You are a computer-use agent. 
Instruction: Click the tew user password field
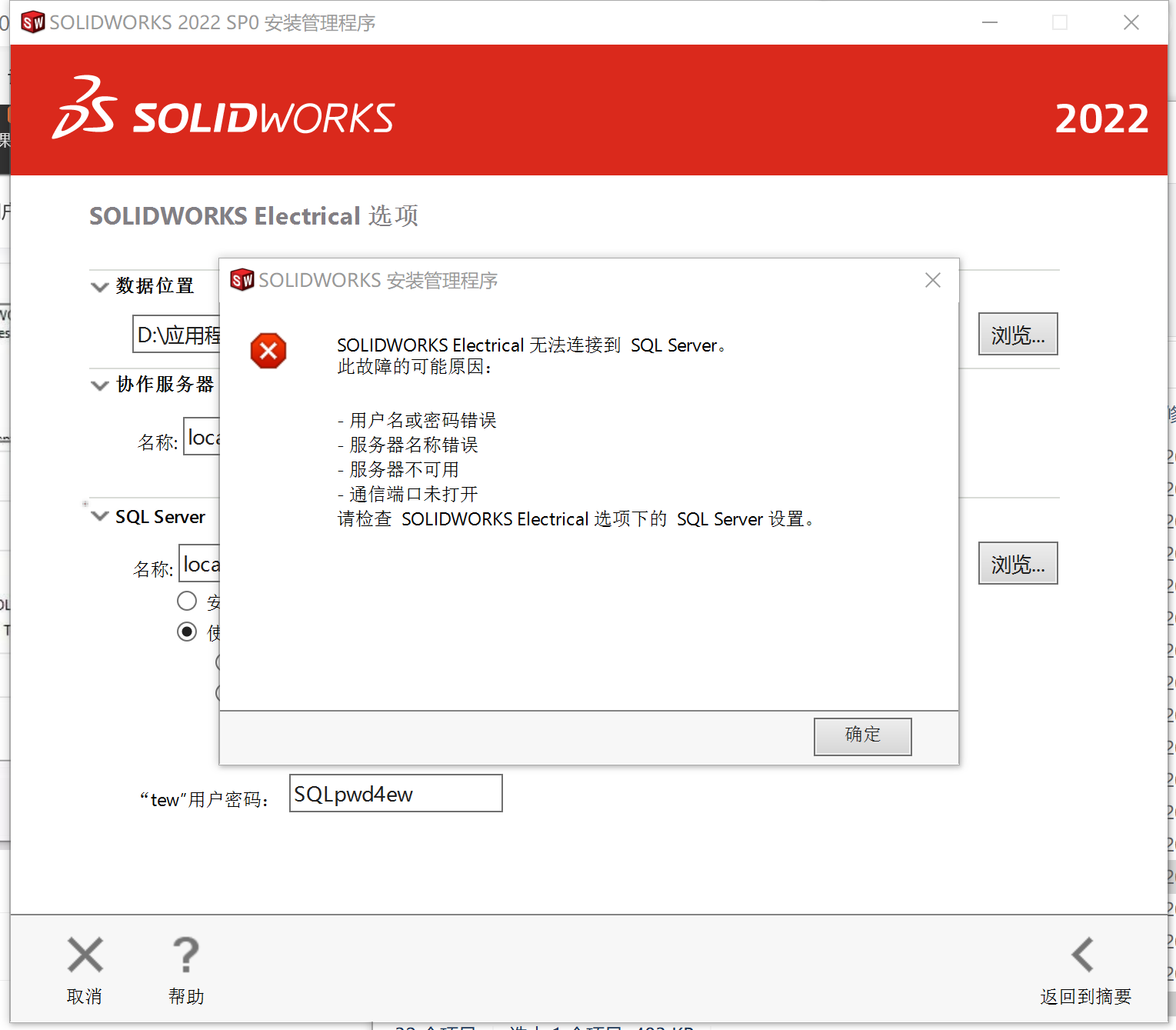[395, 793]
